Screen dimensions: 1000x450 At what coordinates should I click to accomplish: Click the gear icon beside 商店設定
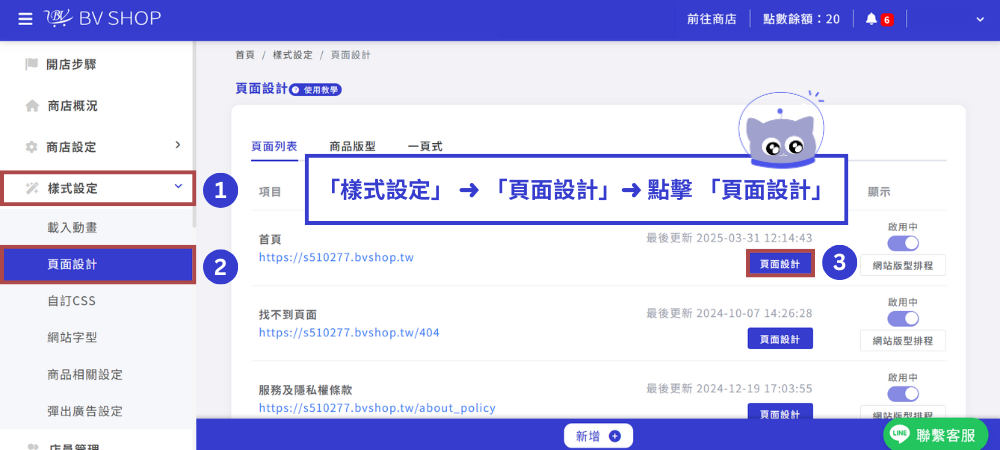tap(31, 147)
